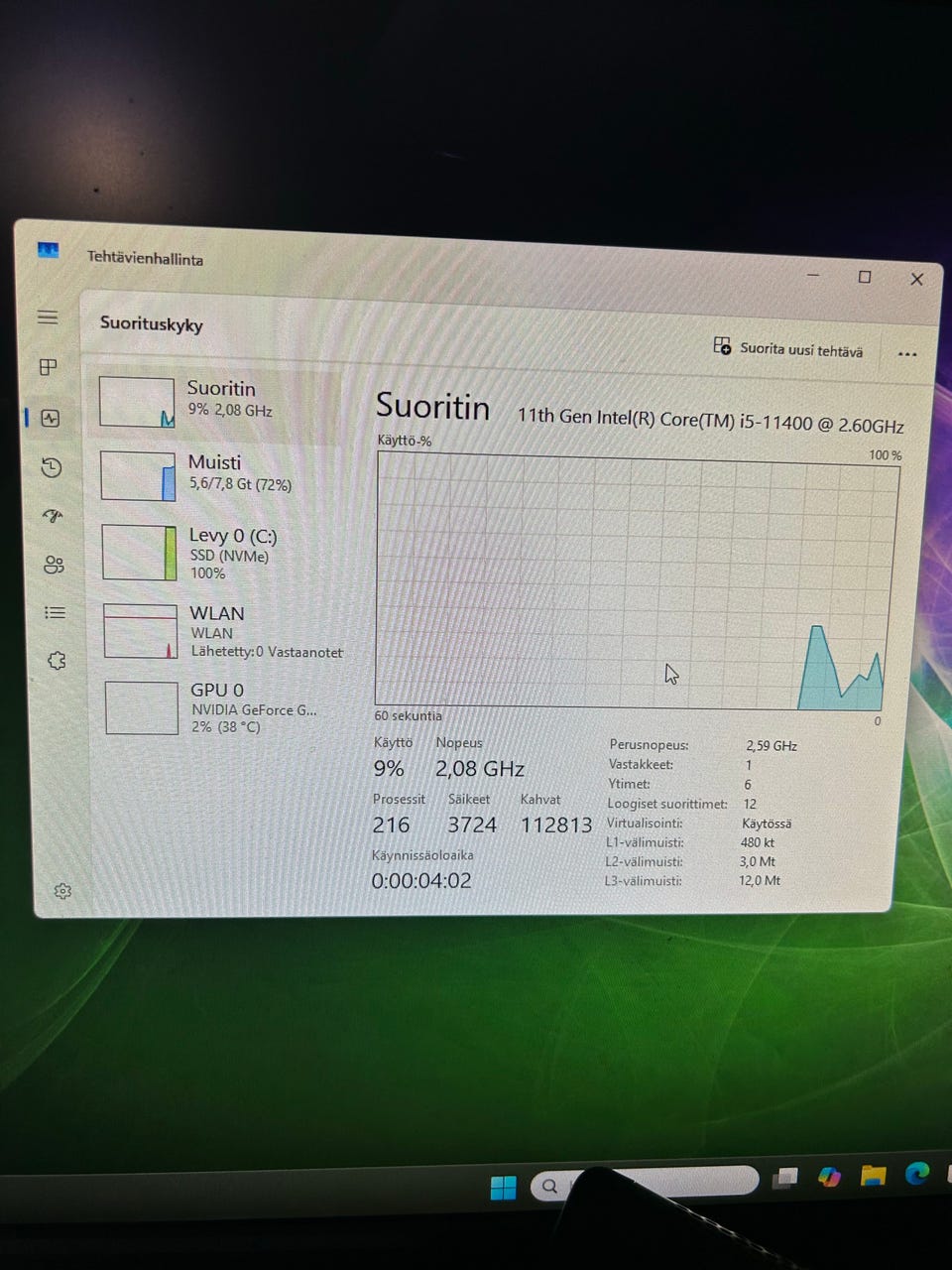
Task: Click the L3-välimuisti 12,0 Mt value
Action: [x=760, y=880]
